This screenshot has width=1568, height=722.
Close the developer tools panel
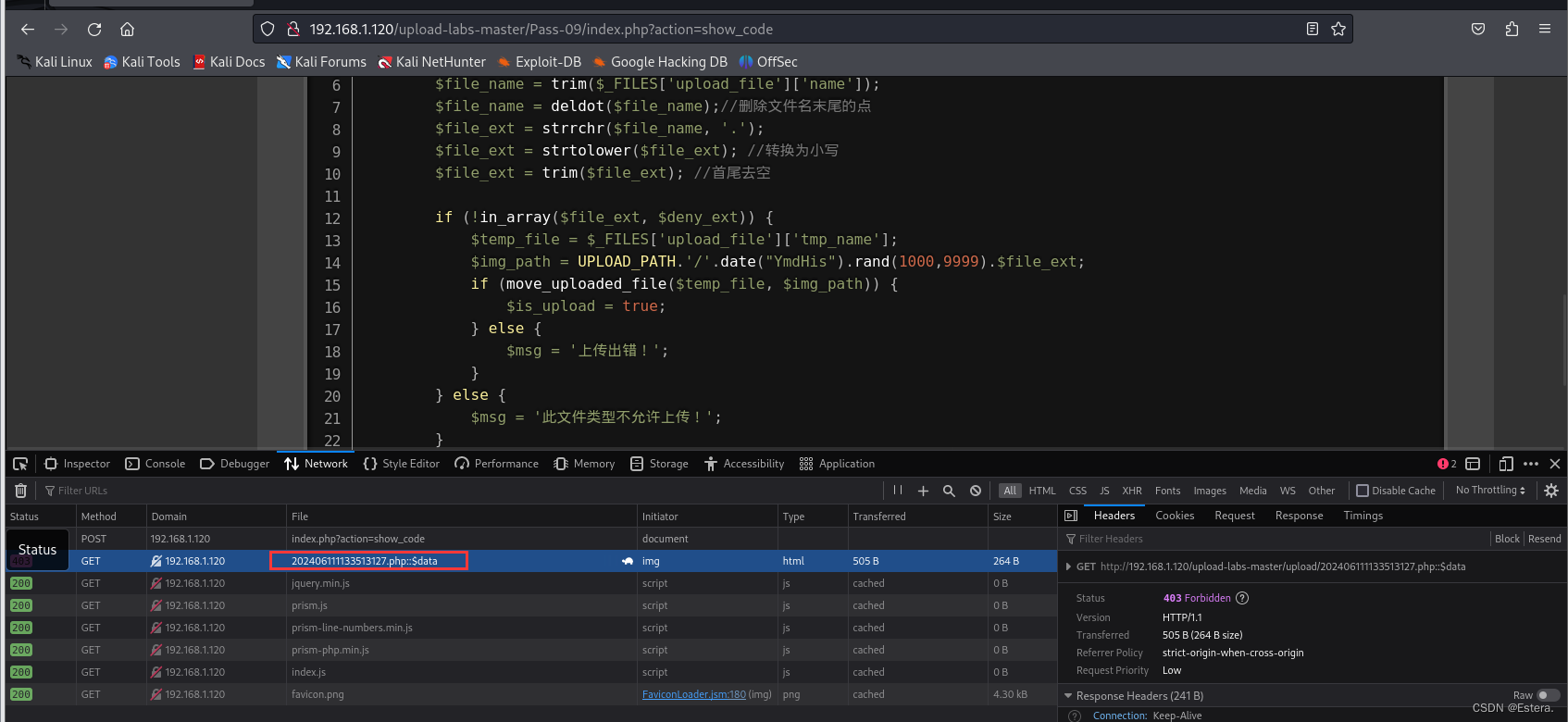(1555, 464)
